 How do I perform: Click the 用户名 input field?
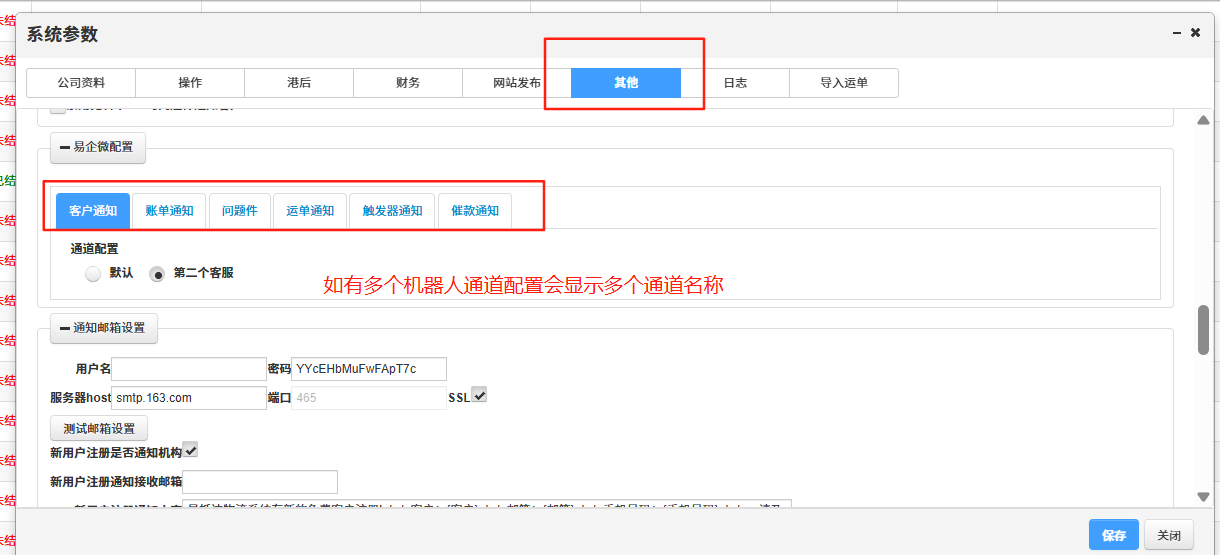pyautogui.click(x=189, y=369)
